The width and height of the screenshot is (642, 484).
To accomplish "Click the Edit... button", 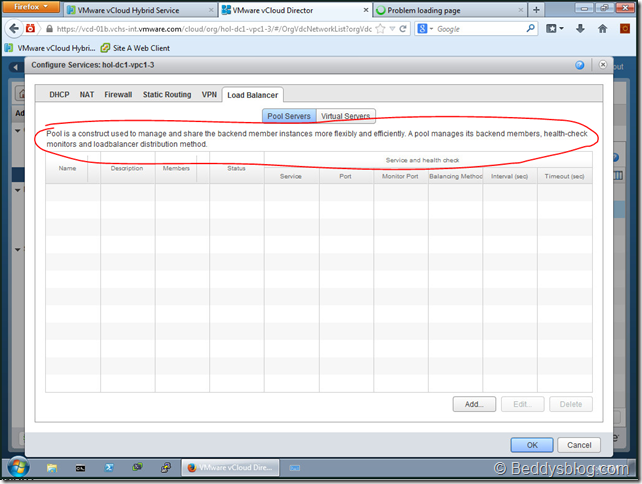I will (x=523, y=404).
